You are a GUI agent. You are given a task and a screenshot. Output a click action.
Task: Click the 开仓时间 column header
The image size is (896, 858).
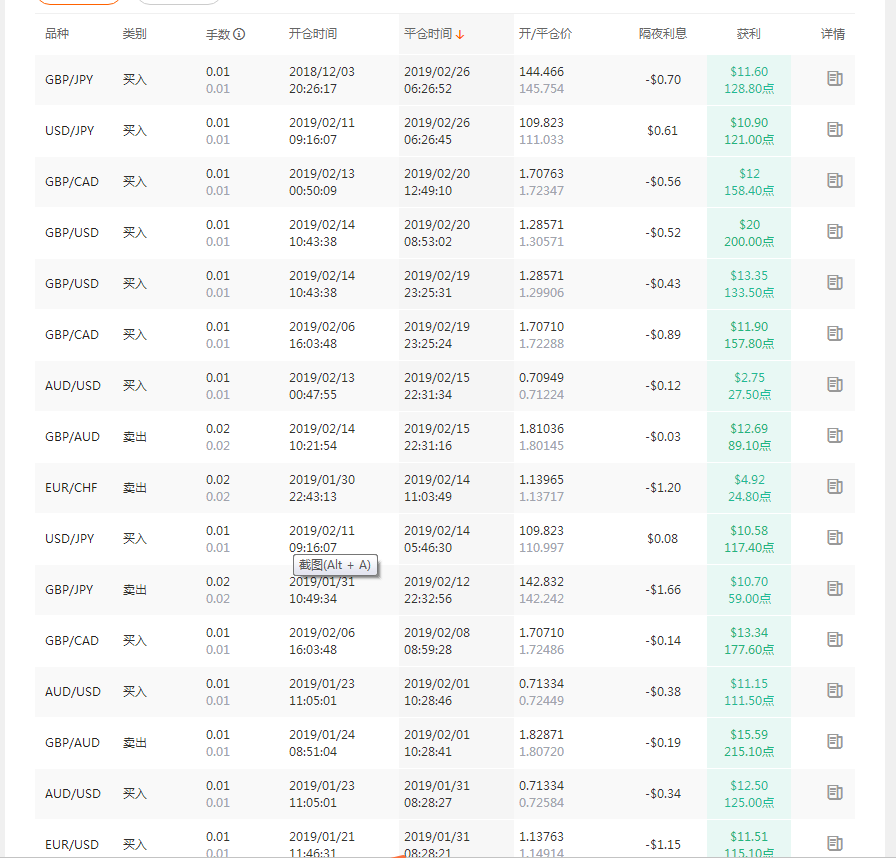click(313, 34)
